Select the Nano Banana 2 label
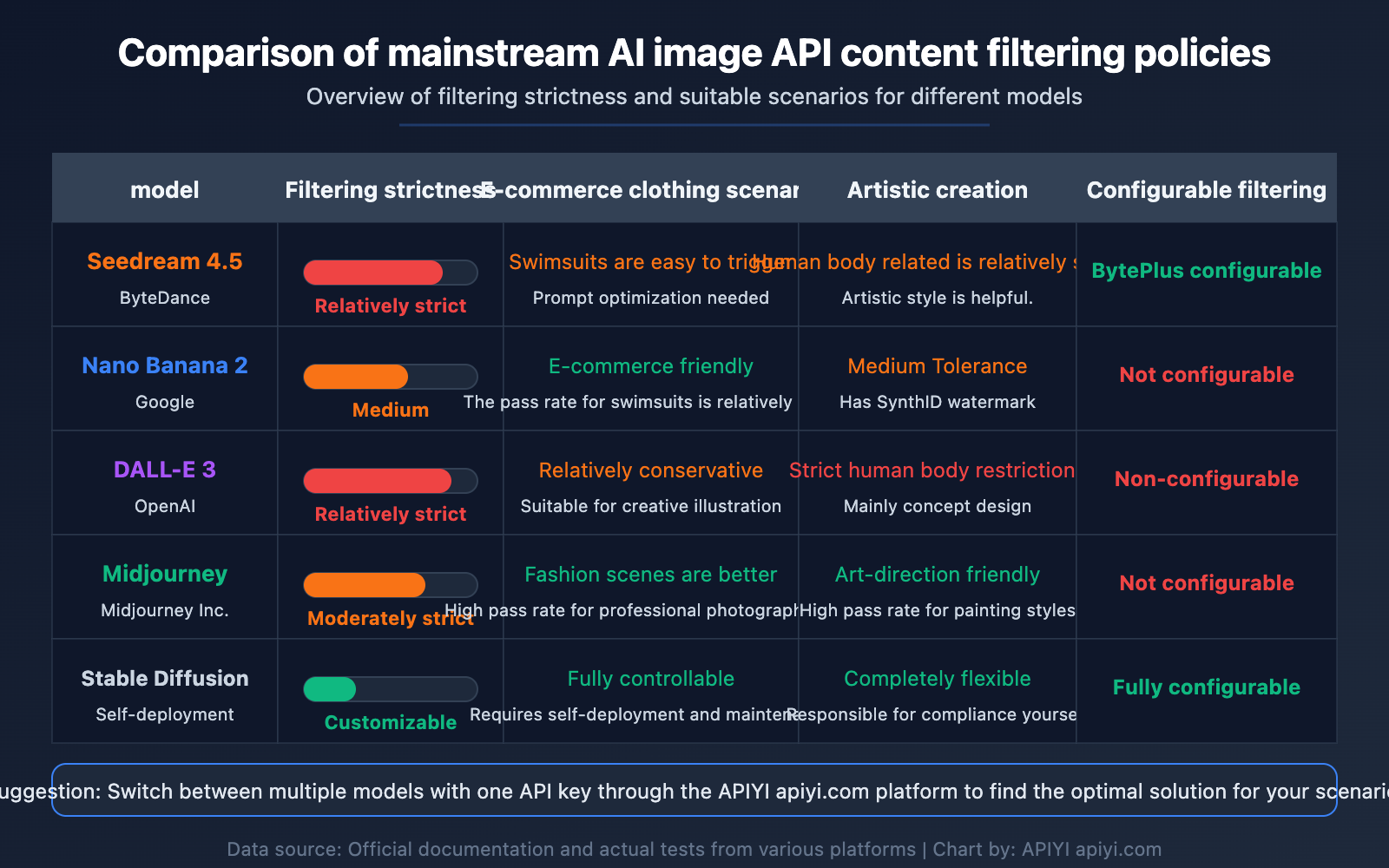This screenshot has width=1389, height=868. (164, 365)
